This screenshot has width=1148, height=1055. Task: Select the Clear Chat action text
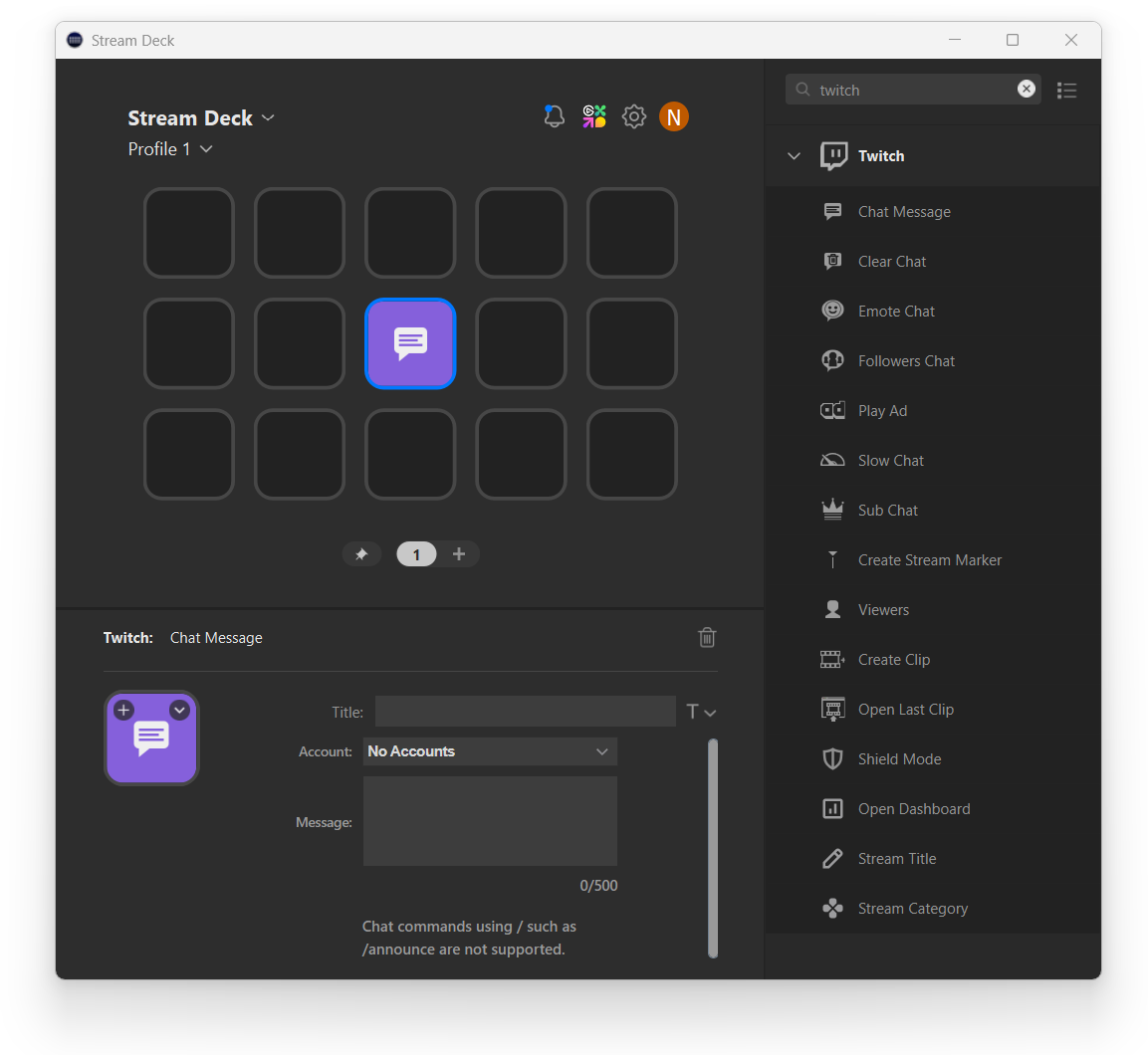892,261
